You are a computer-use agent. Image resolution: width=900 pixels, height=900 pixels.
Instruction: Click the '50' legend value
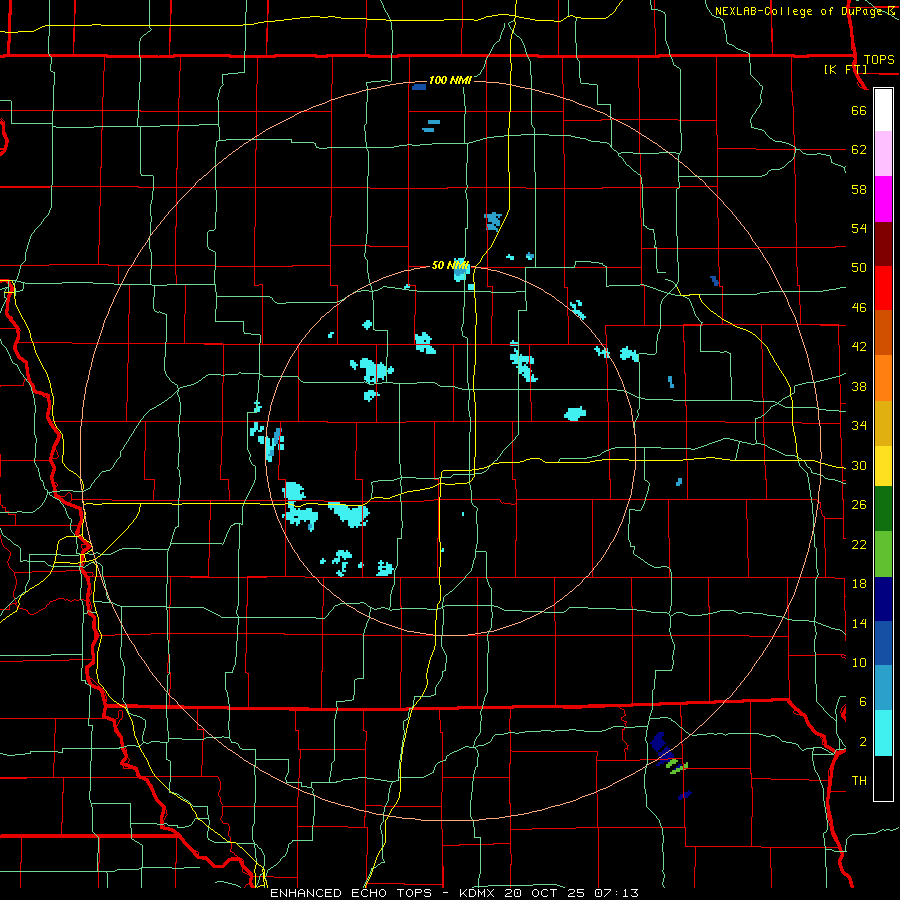(859, 267)
